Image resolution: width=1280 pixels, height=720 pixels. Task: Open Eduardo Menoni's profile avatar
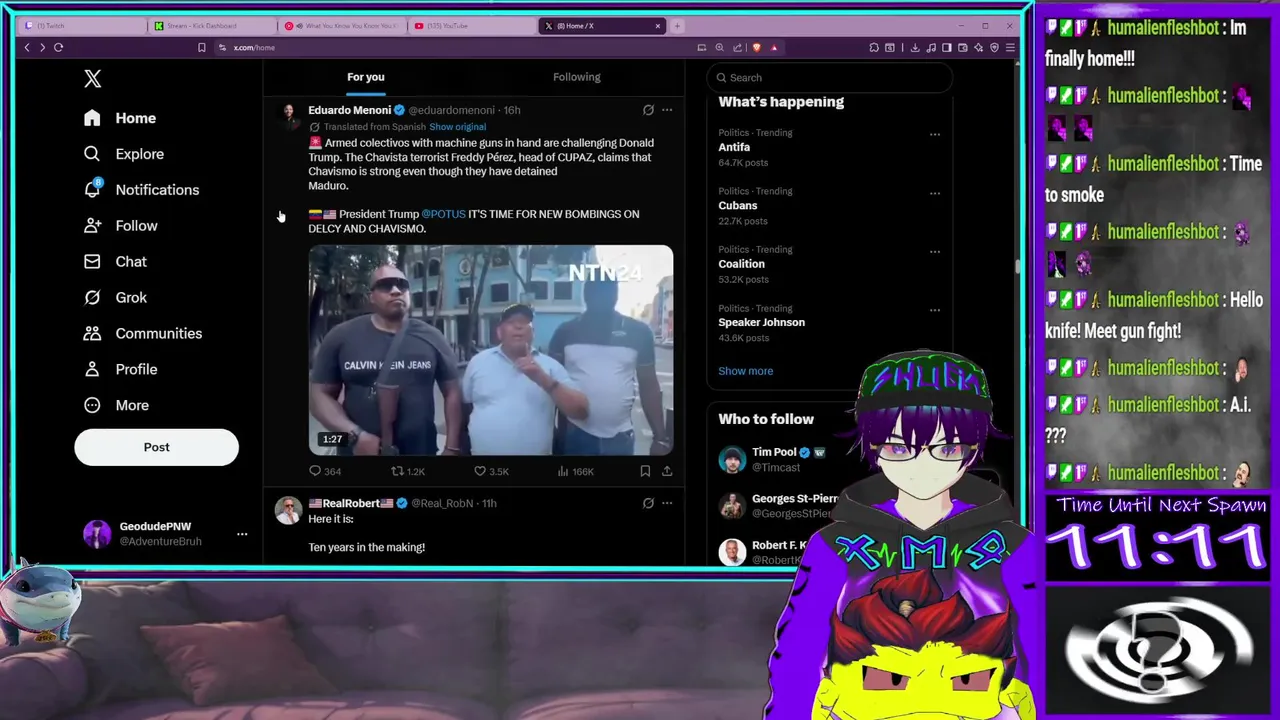click(288, 115)
